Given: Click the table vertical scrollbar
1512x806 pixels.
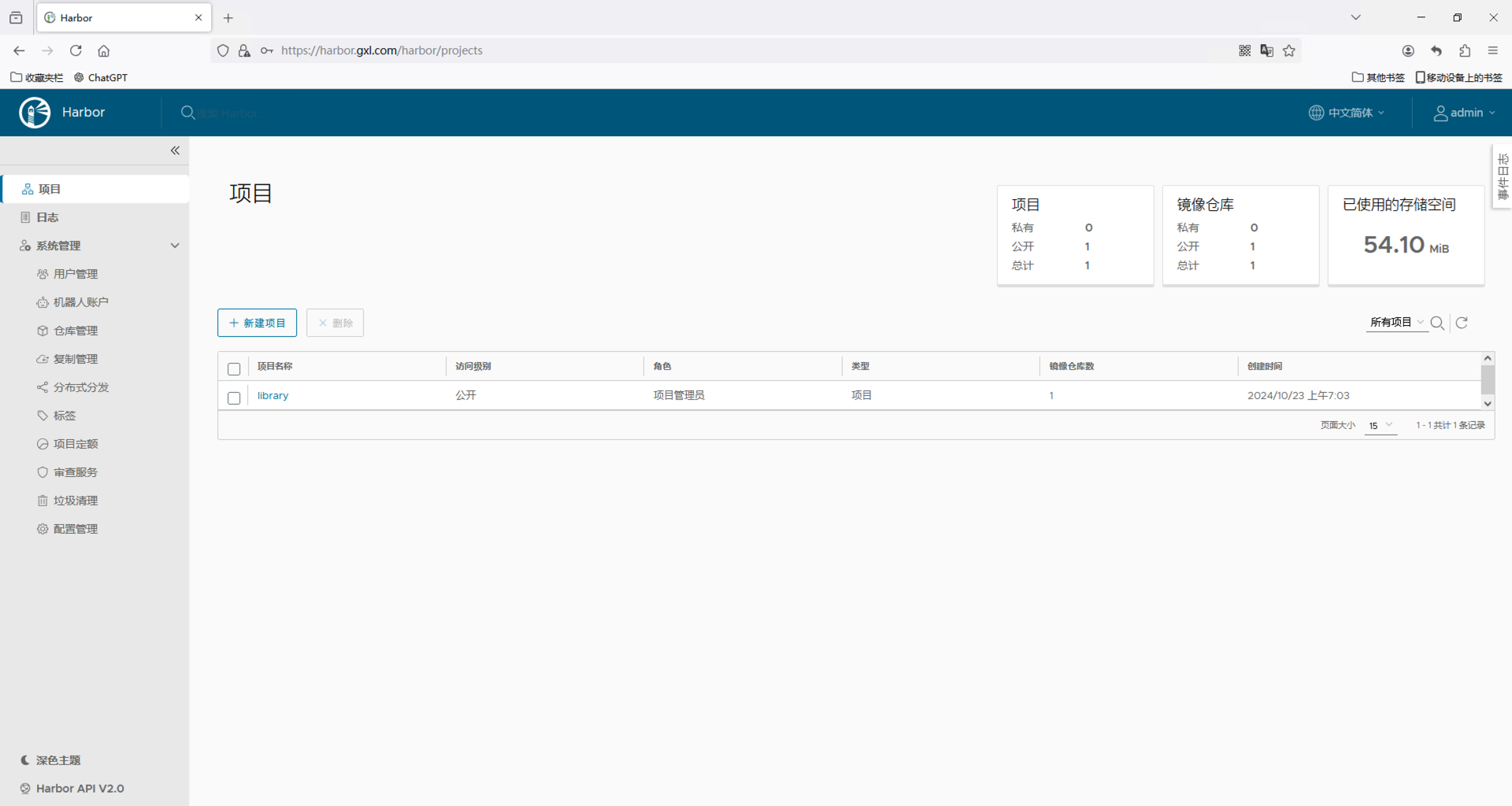Looking at the screenshot, I should click(x=1488, y=379).
